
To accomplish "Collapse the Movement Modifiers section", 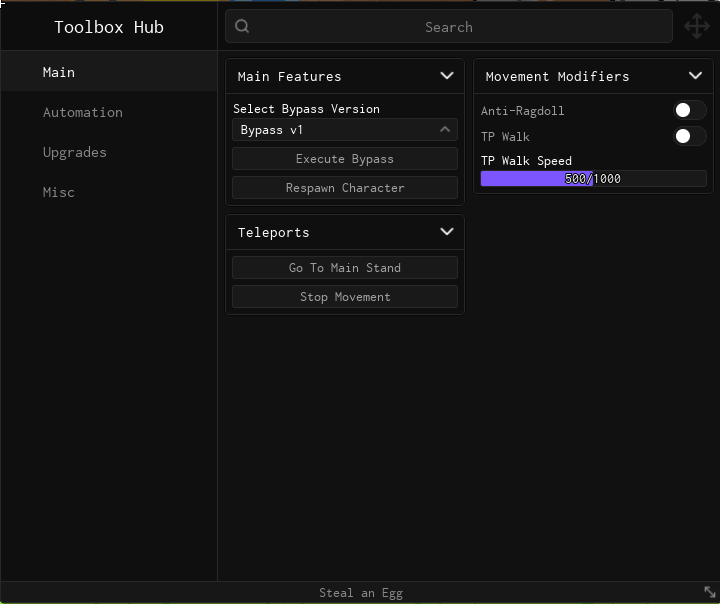I will 695,76.
